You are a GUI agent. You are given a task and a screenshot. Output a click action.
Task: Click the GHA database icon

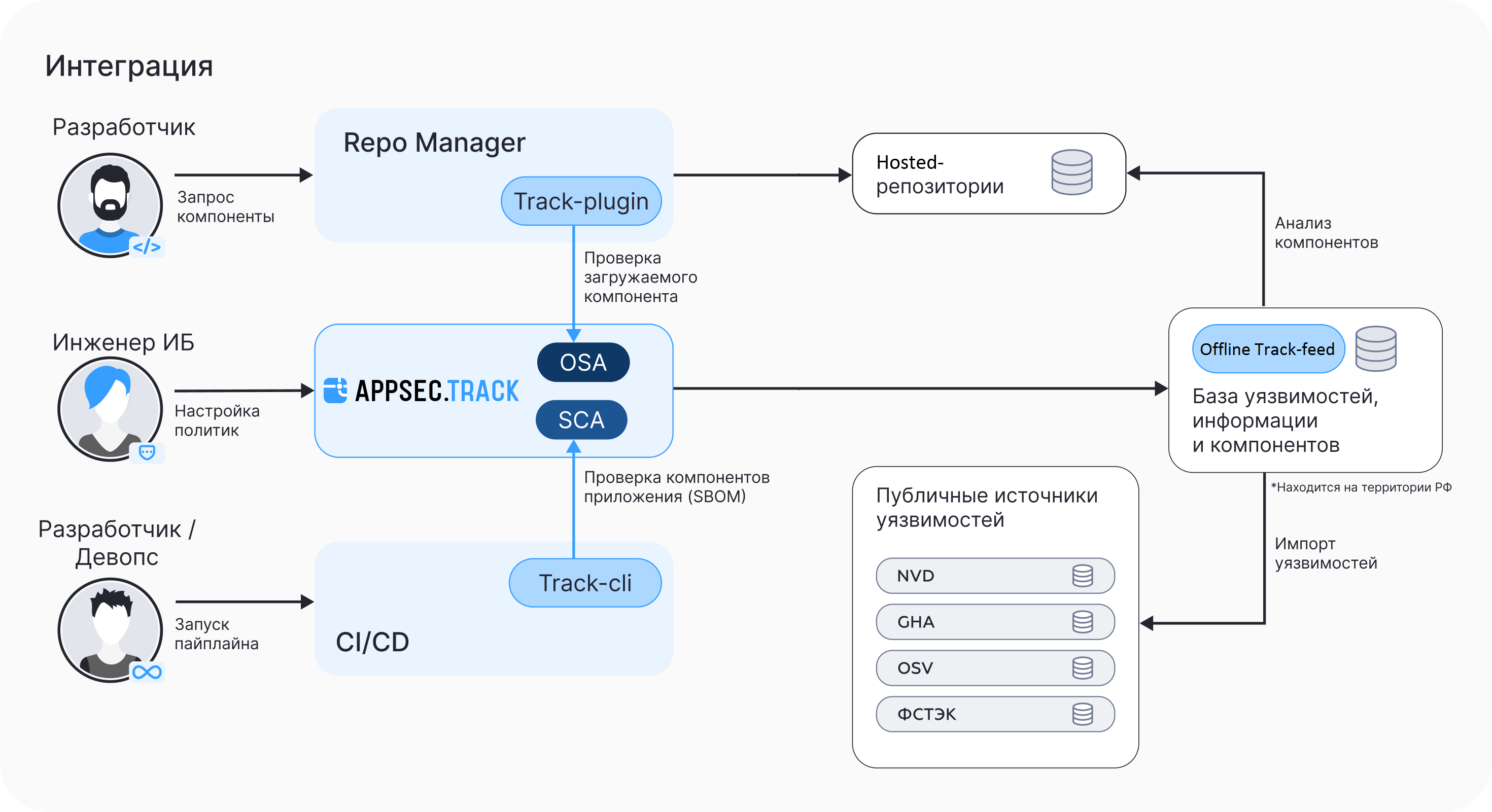tap(1083, 621)
